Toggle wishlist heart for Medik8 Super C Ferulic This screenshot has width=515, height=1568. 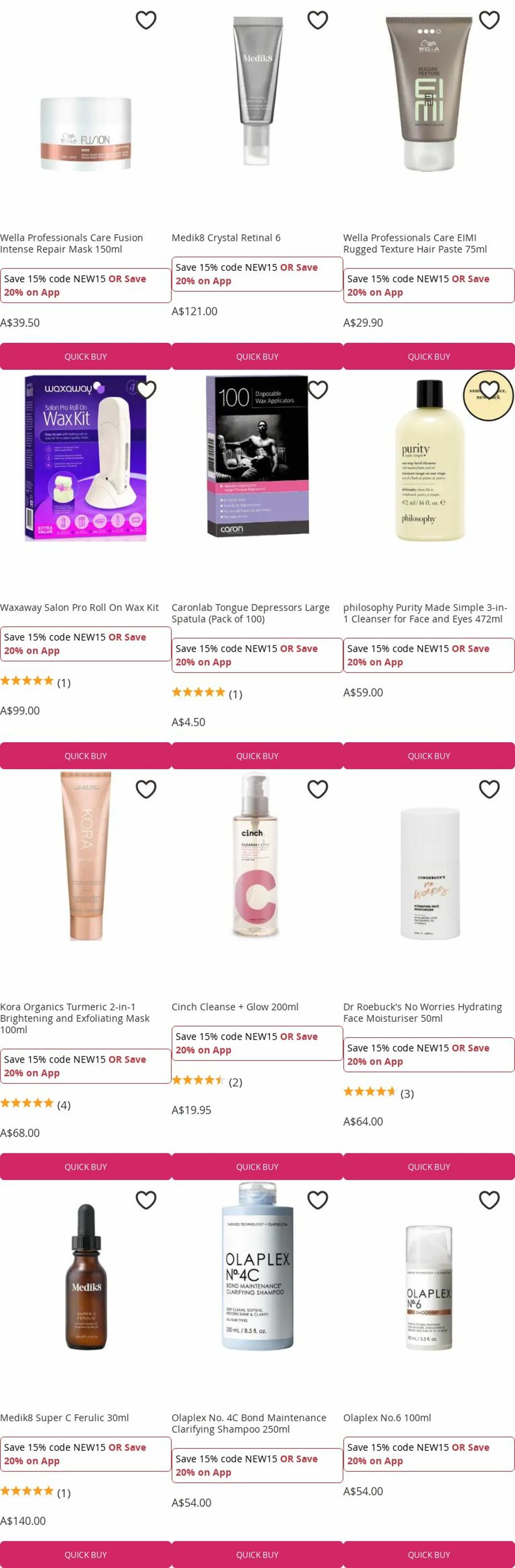click(x=146, y=1200)
